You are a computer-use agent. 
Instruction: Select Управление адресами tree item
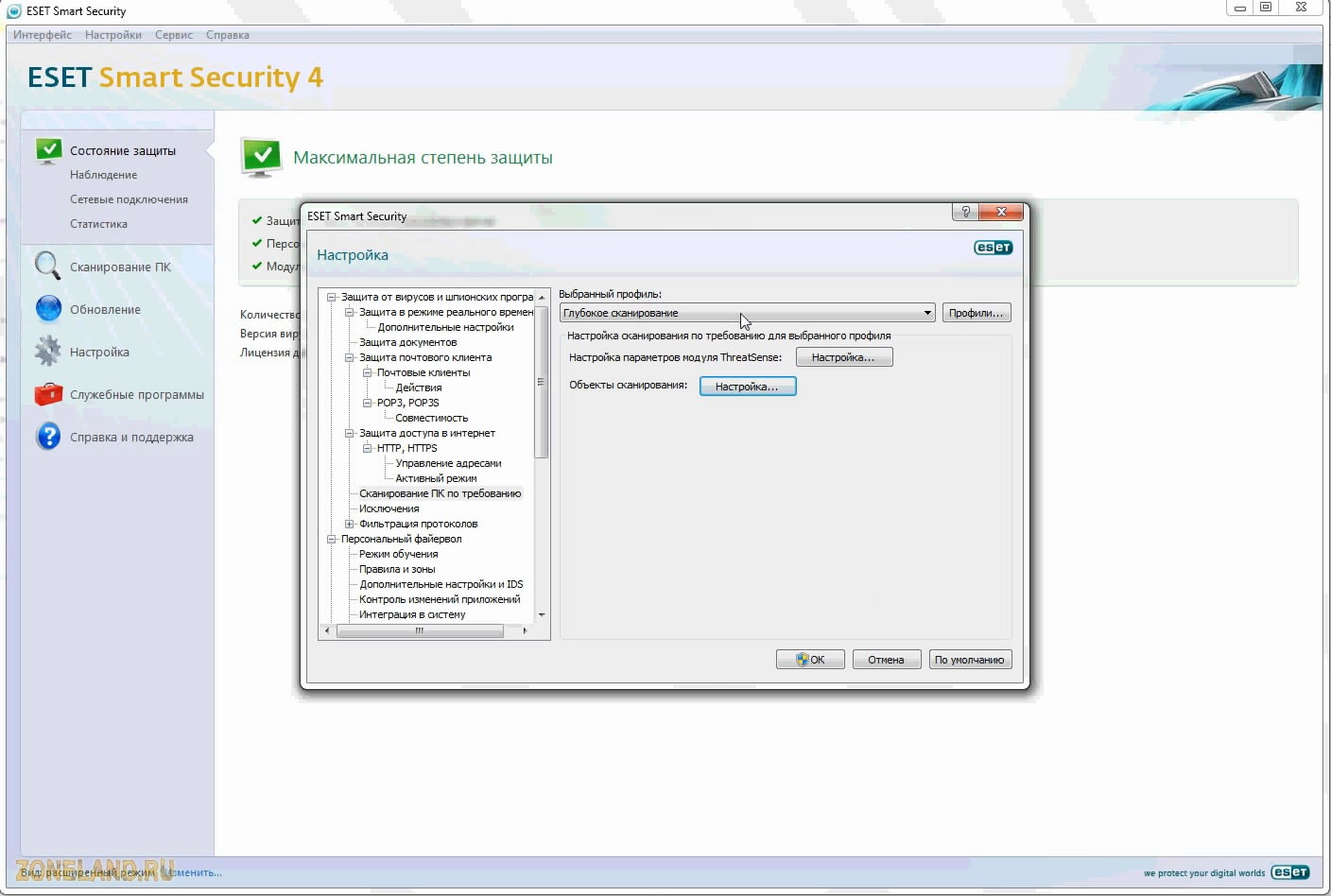[448, 463]
